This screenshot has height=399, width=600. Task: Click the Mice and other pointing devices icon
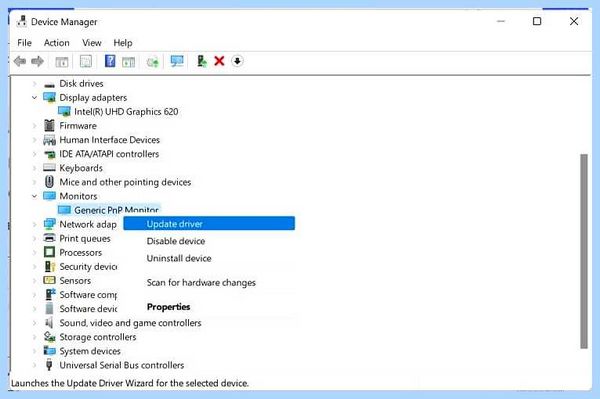(x=49, y=181)
